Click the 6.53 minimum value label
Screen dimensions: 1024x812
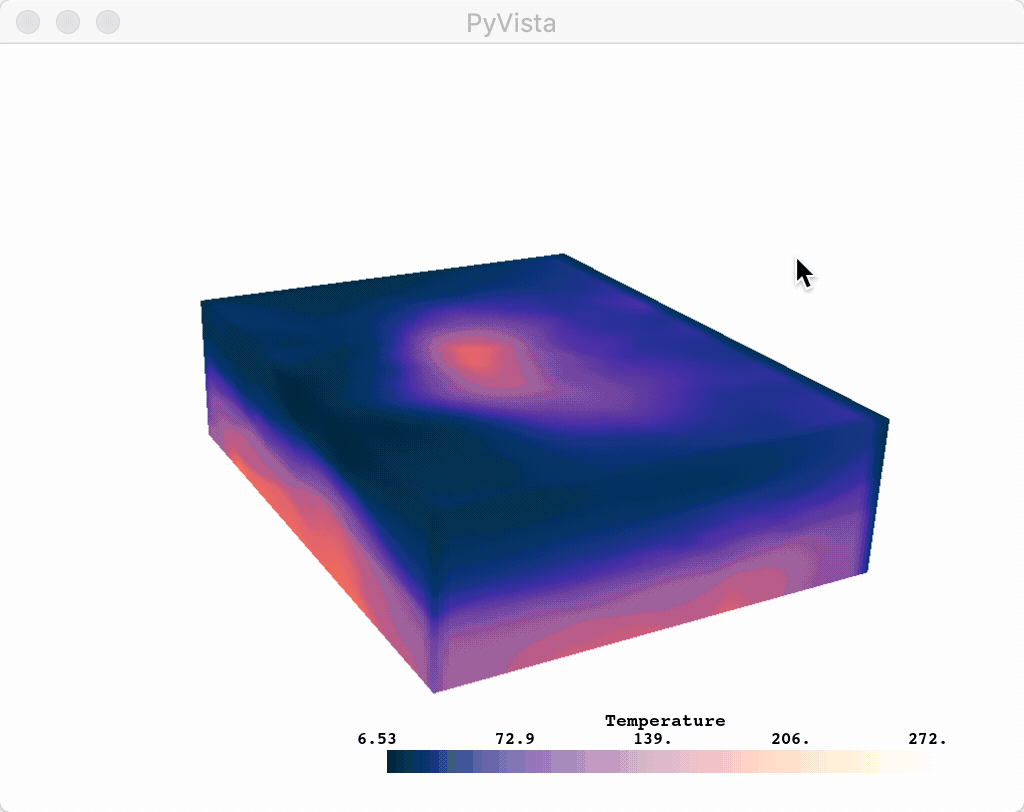pos(375,738)
